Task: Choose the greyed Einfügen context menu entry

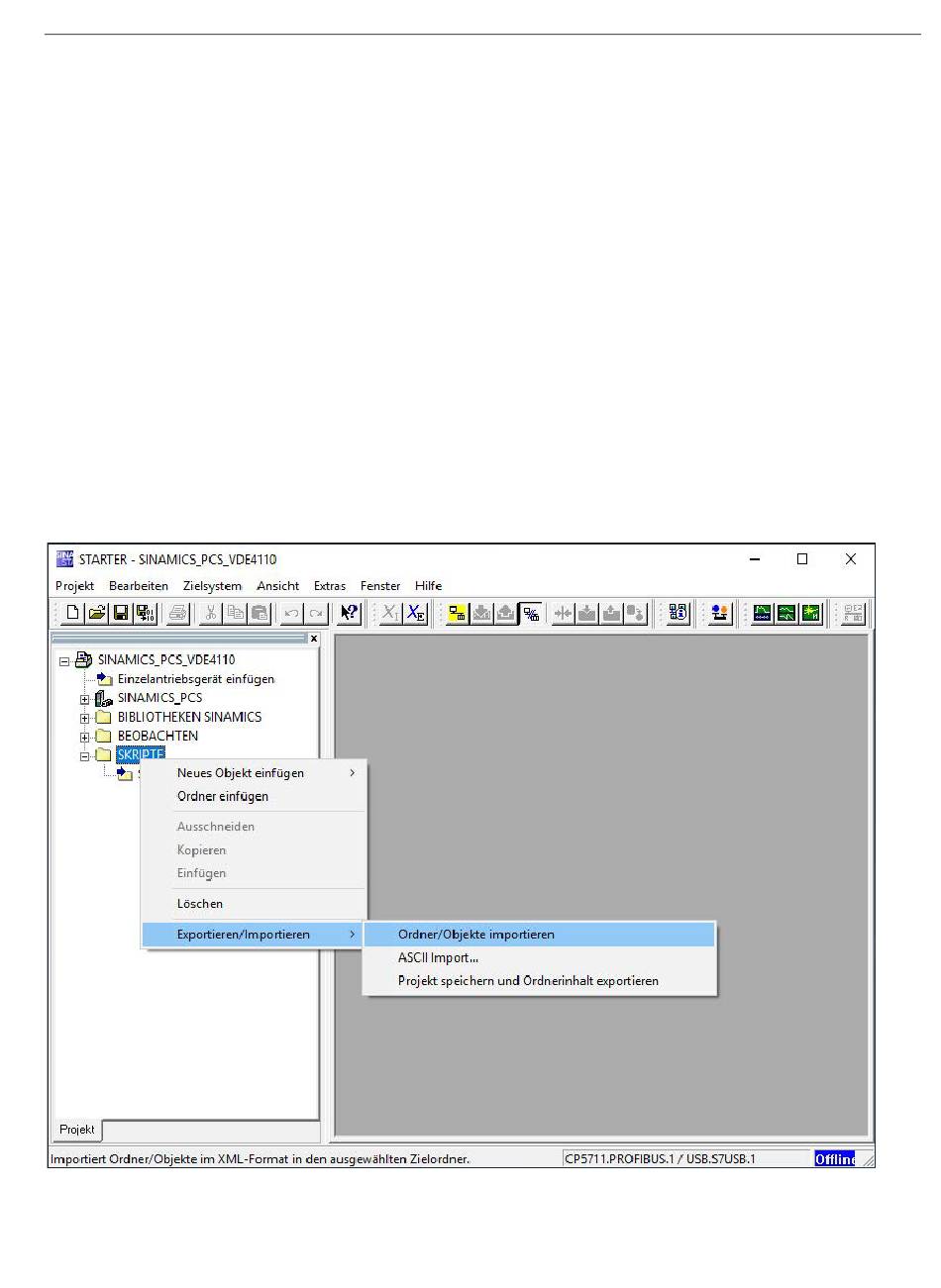Action: click(254, 873)
